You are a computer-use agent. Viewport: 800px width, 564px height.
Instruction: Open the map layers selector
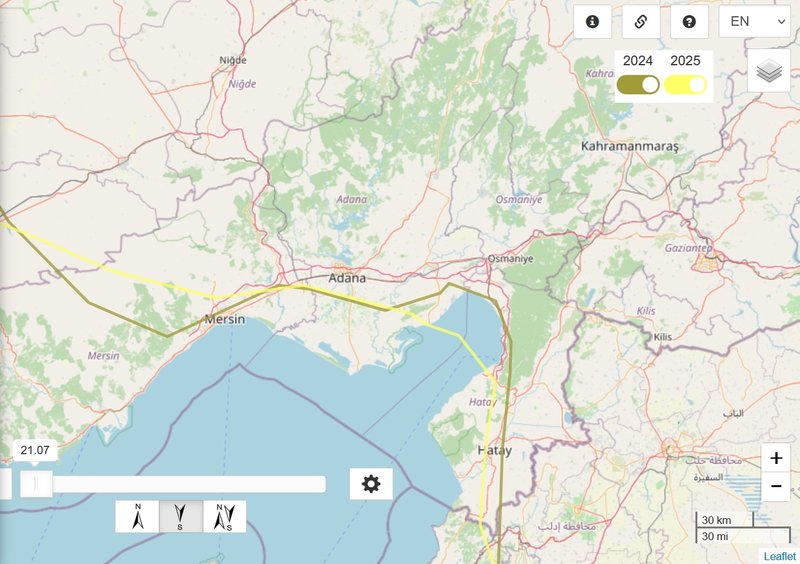(x=769, y=70)
